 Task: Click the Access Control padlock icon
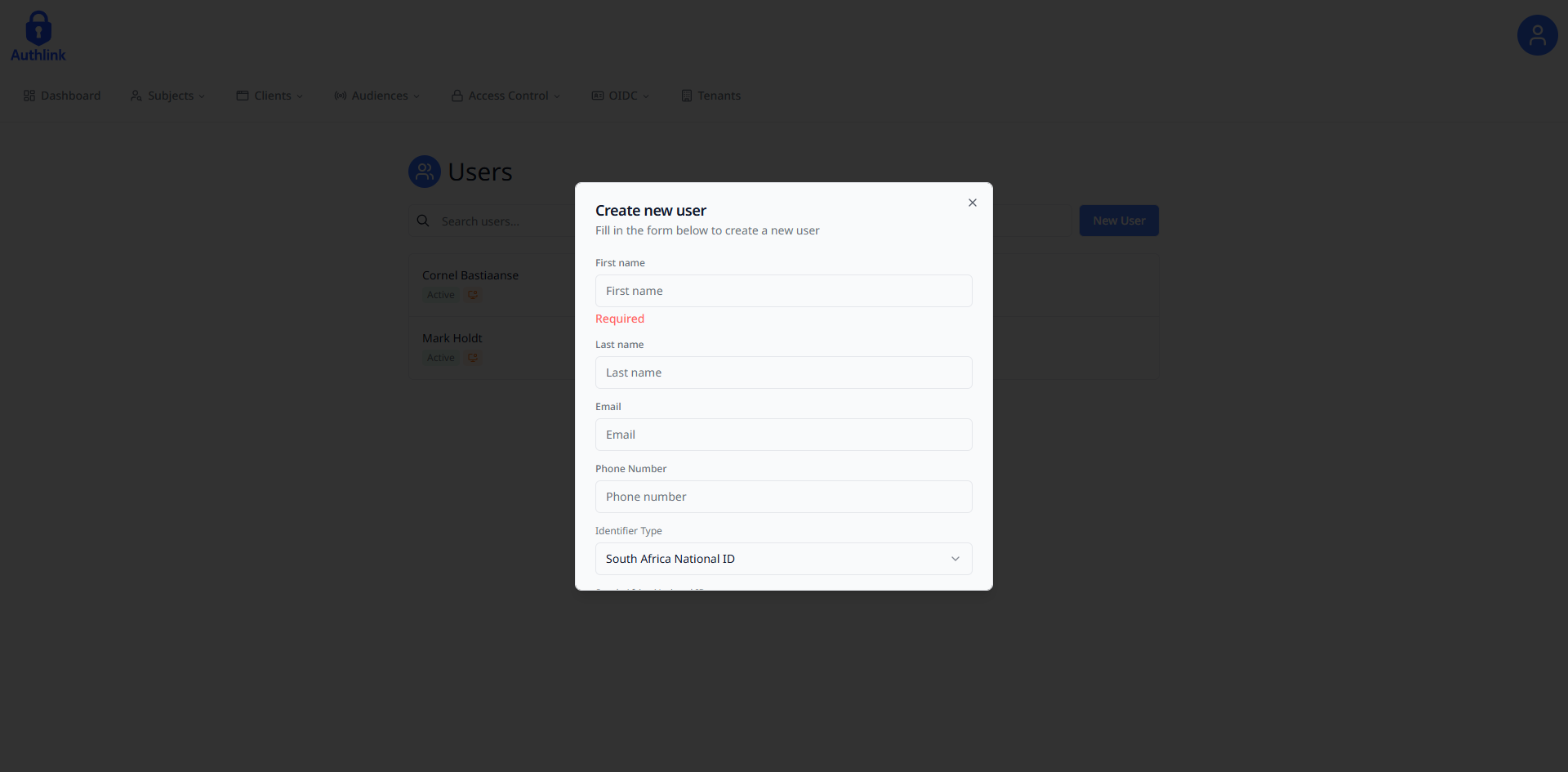pos(457,96)
